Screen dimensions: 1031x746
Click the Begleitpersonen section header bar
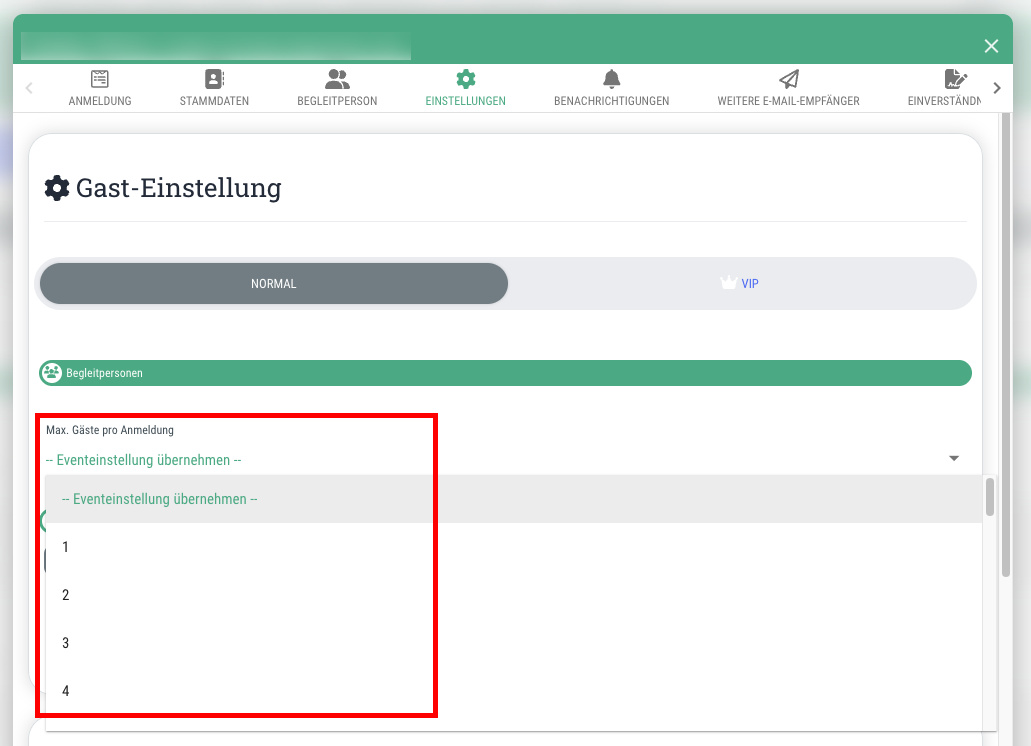(x=505, y=373)
